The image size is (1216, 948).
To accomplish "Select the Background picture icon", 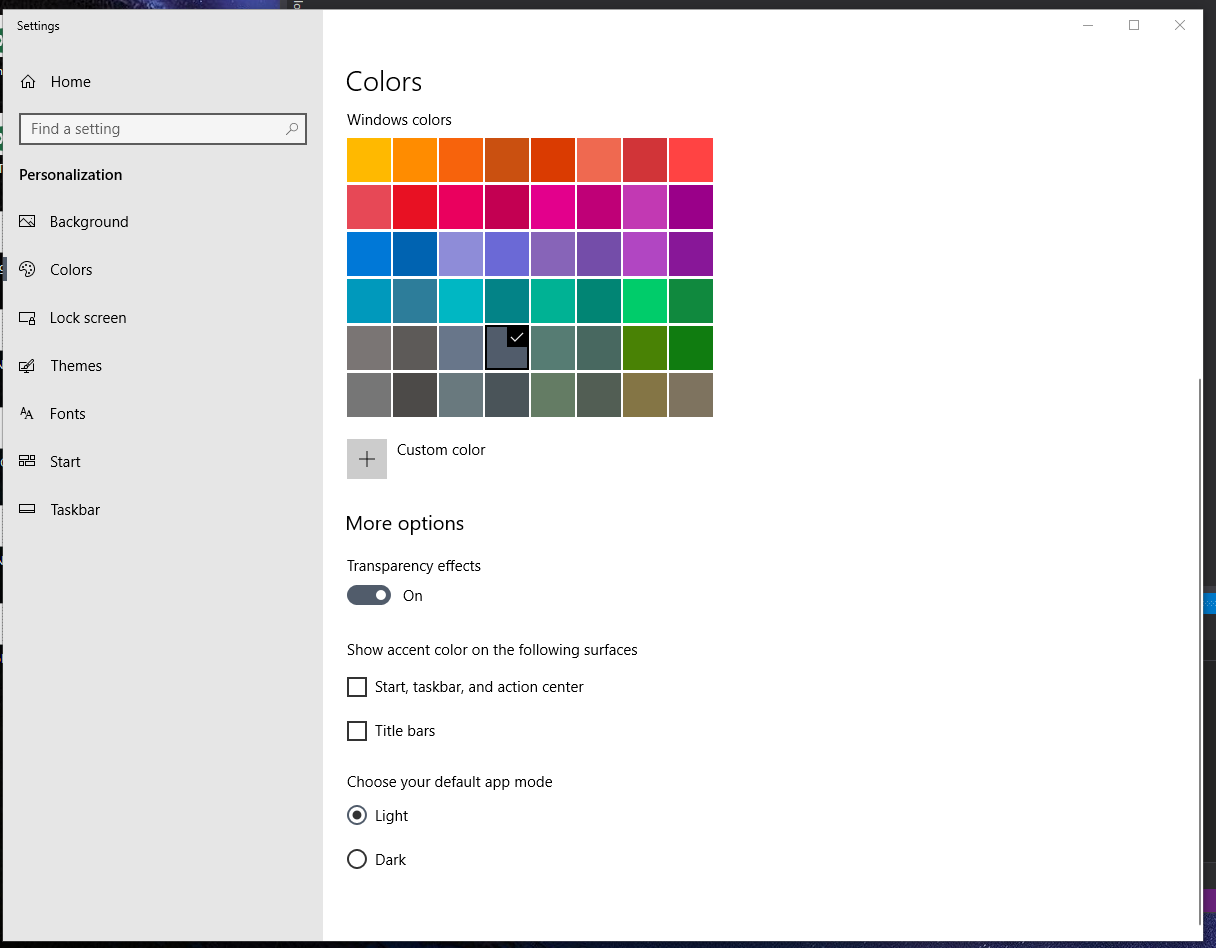I will [x=28, y=221].
